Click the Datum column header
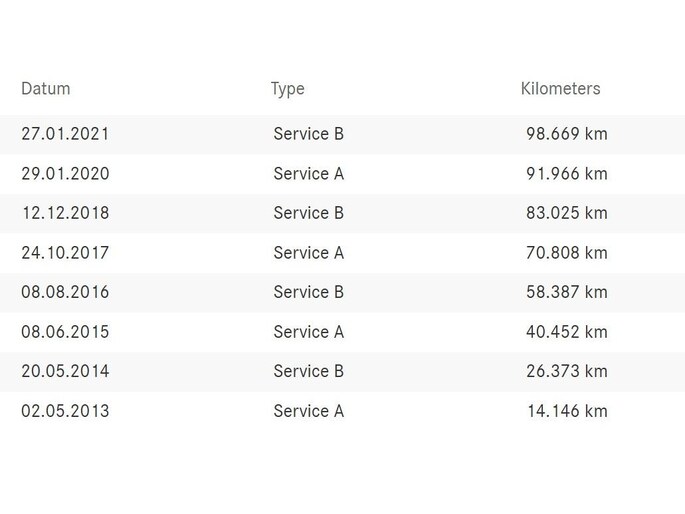The image size is (685, 514). coord(46,89)
